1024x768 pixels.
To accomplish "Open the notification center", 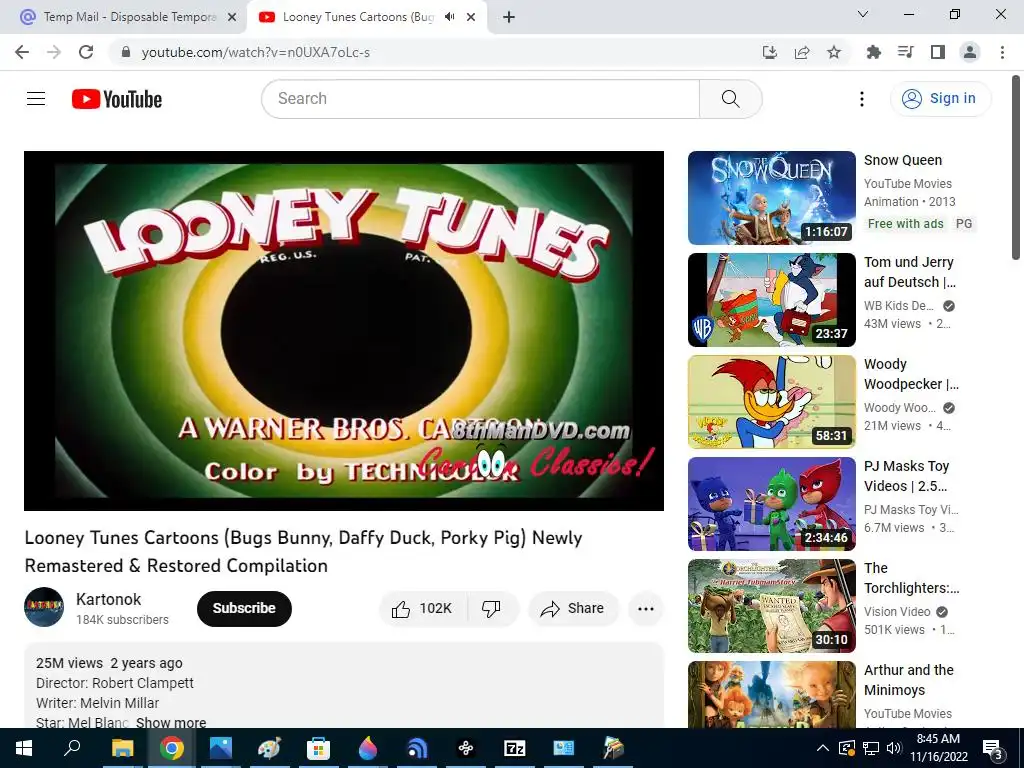I will [x=993, y=749].
